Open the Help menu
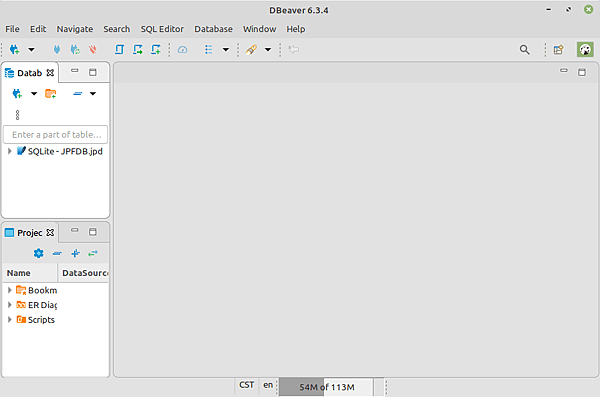This screenshot has height=397, width=600. [x=296, y=29]
